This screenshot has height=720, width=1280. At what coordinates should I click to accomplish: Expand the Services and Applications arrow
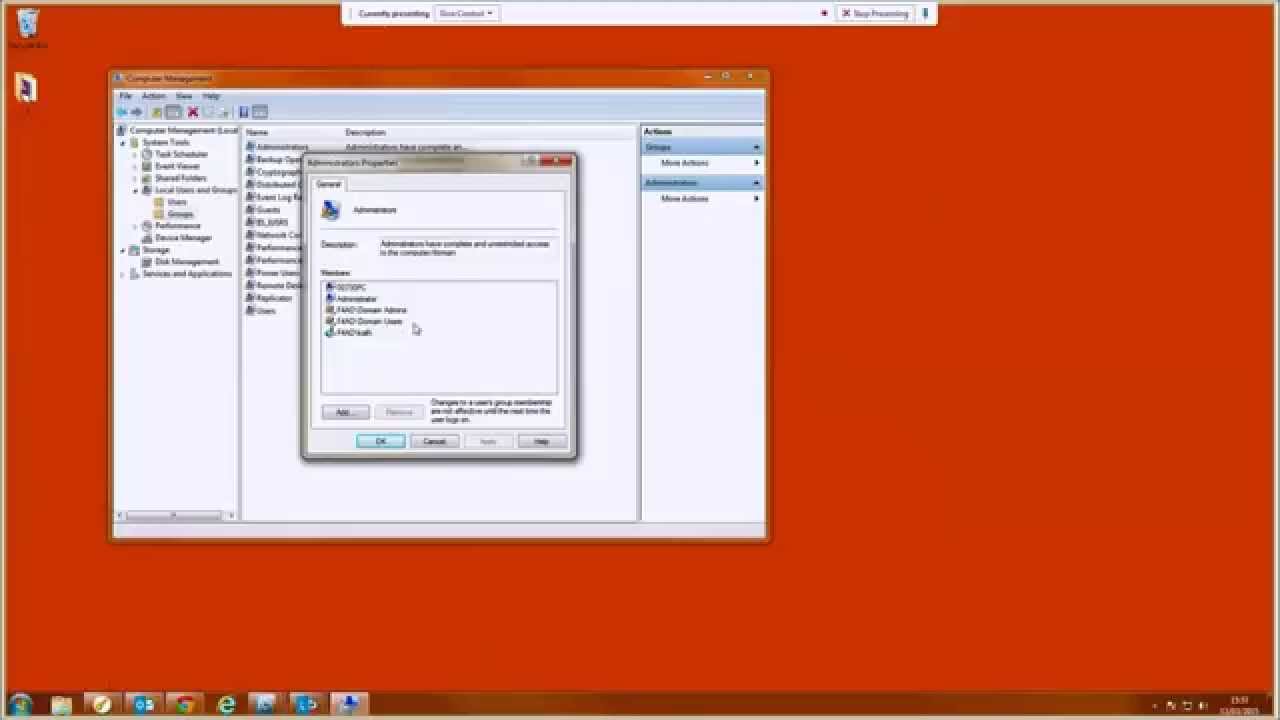123,274
